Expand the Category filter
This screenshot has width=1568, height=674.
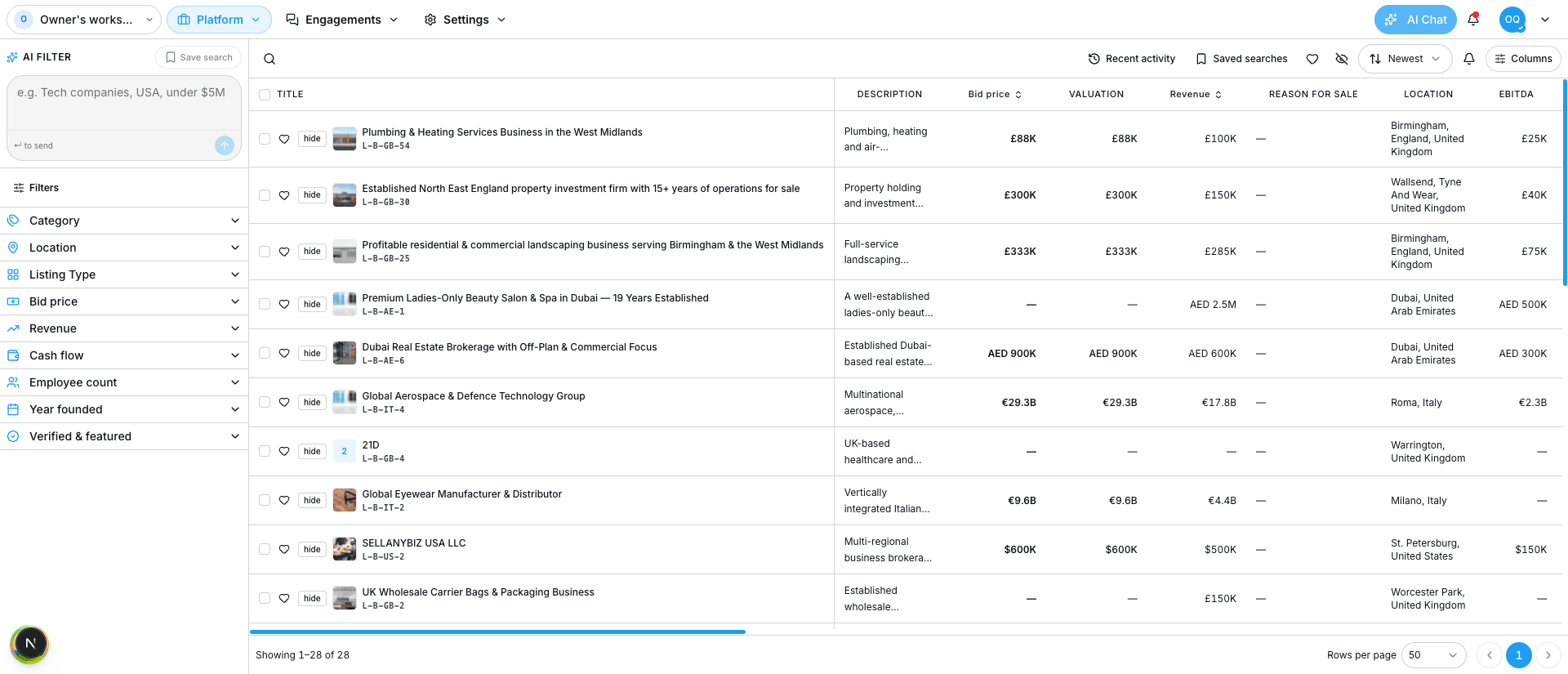(x=124, y=221)
